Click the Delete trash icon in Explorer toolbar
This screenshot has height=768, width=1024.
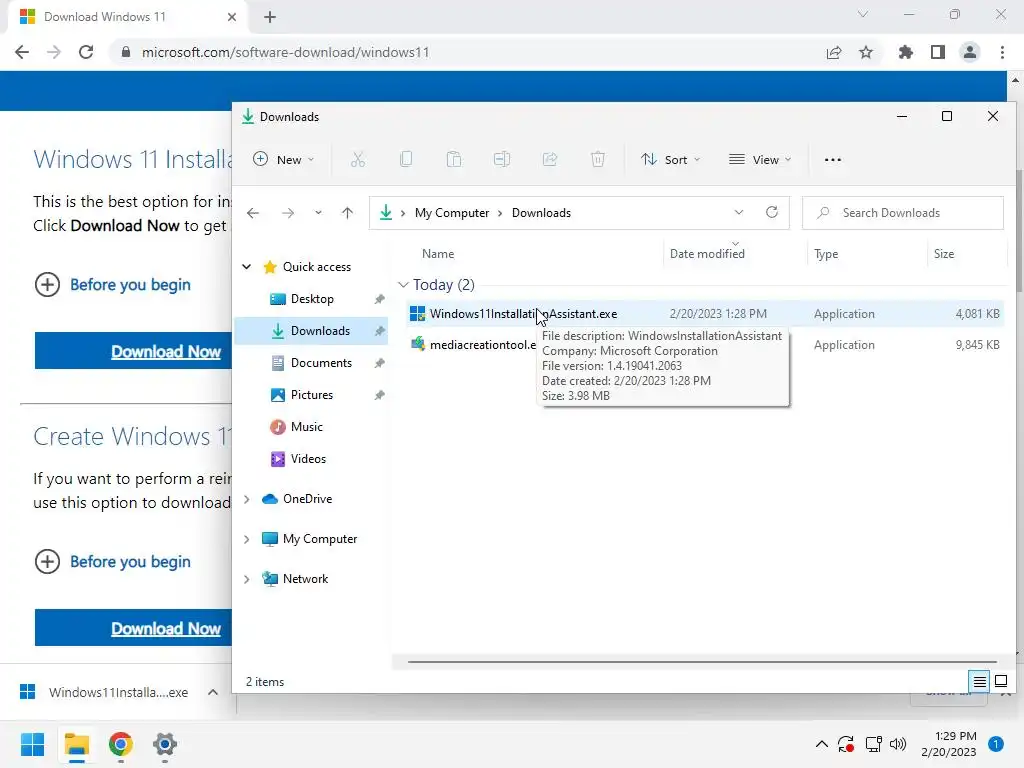tap(598, 159)
